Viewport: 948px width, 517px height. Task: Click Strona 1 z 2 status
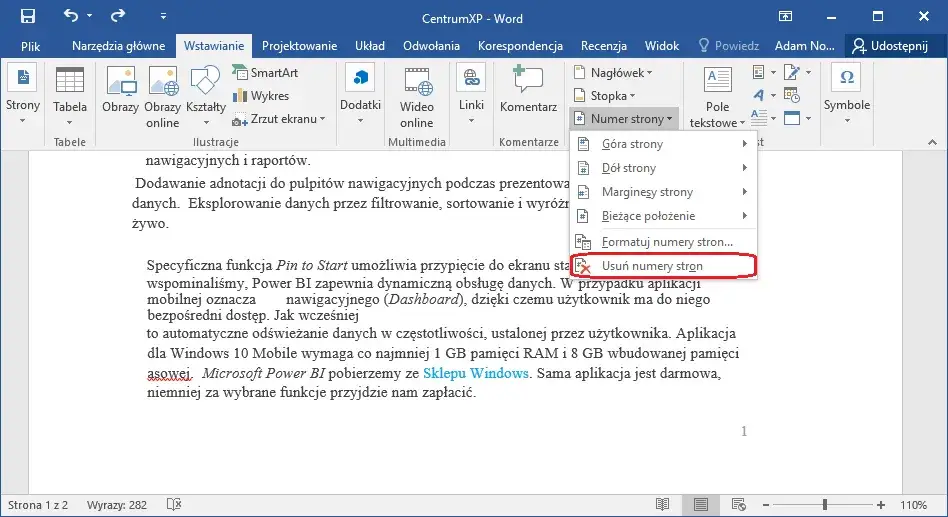click(38, 505)
